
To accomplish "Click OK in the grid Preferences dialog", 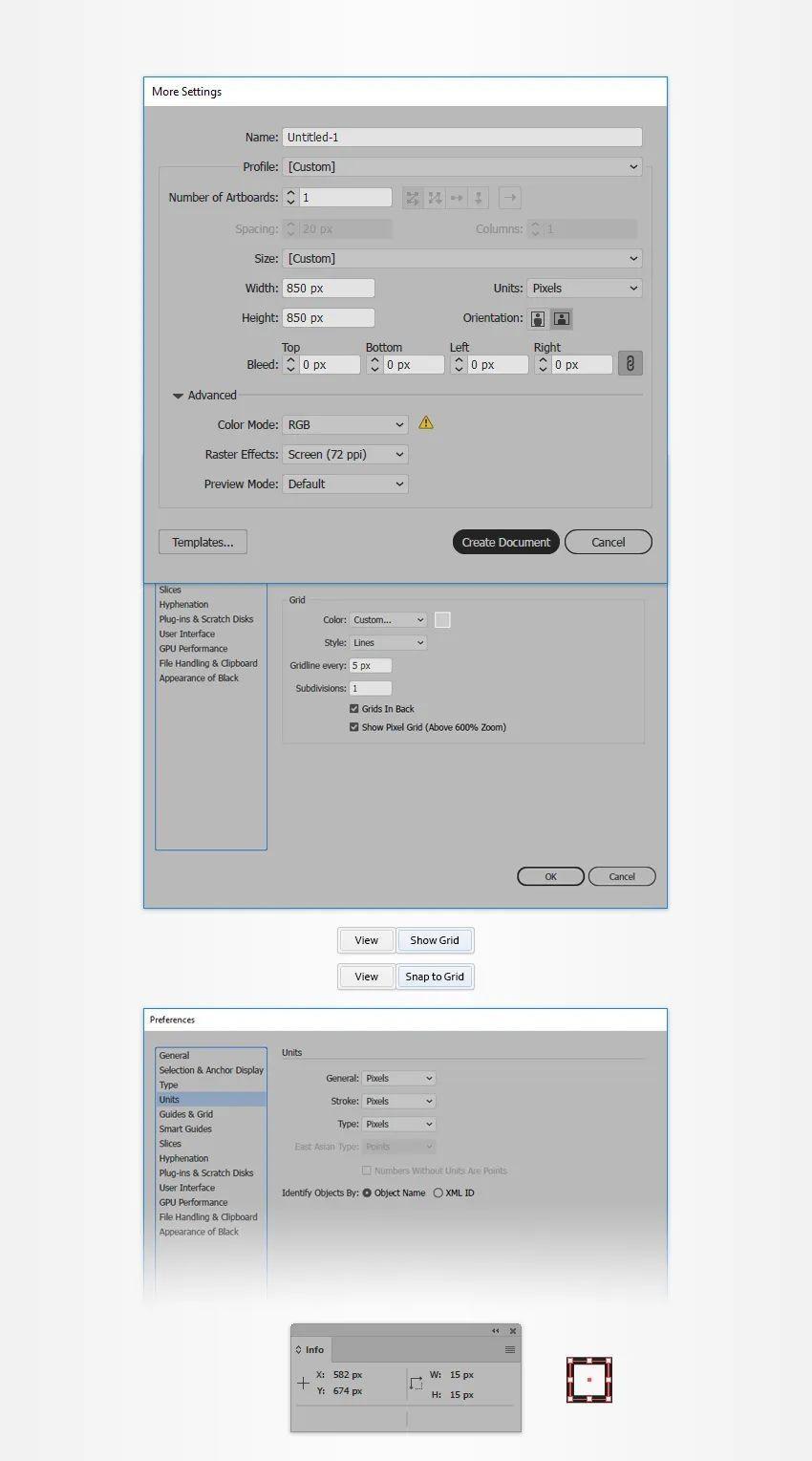I will (x=550, y=876).
